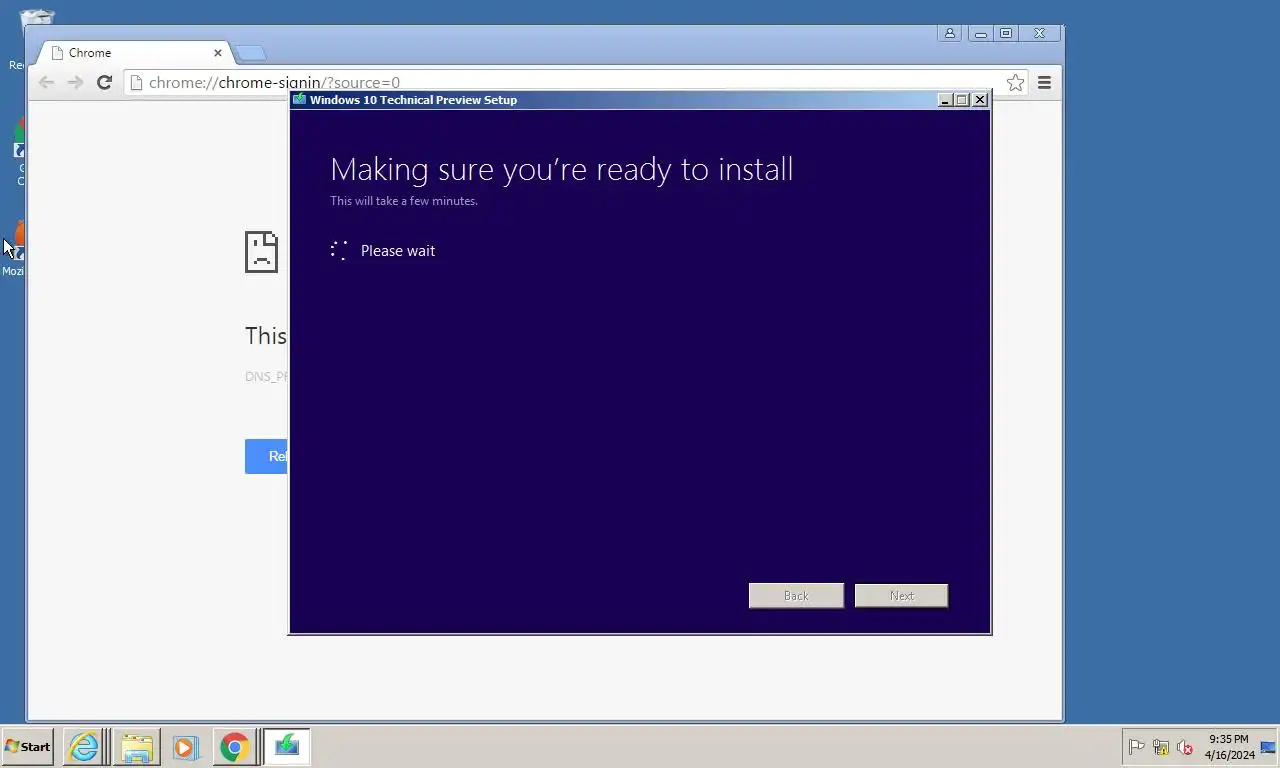This screenshot has height=768, width=1280.
Task: Click the muted volume tray icon
Action: click(1185, 747)
